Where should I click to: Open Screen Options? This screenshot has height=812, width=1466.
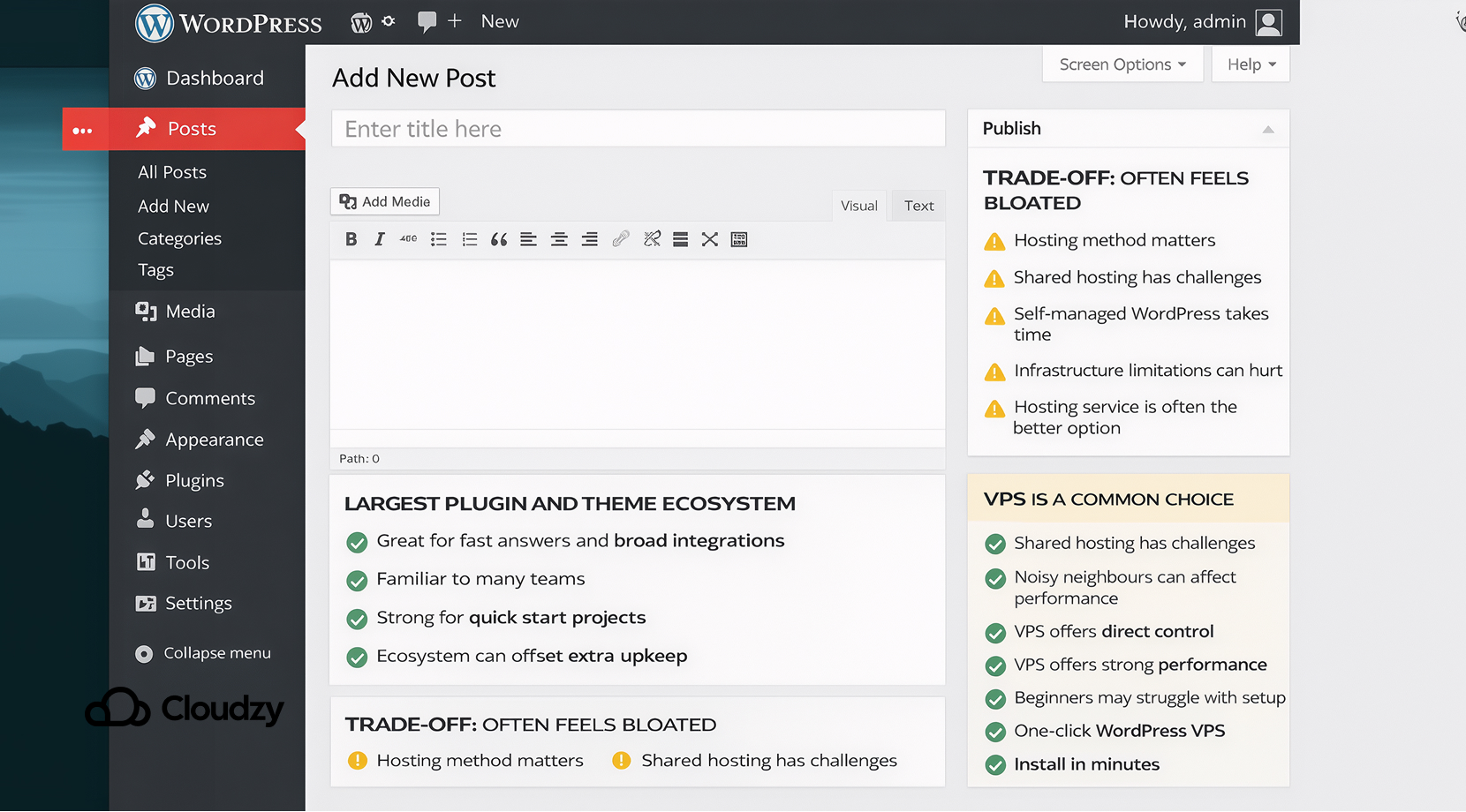(x=1121, y=64)
